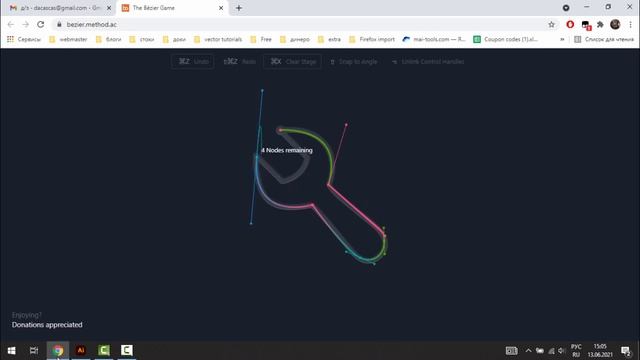Screen dimensions: 640x360
Task: Open the touch keyboard tray icon
Action: tap(511, 350)
